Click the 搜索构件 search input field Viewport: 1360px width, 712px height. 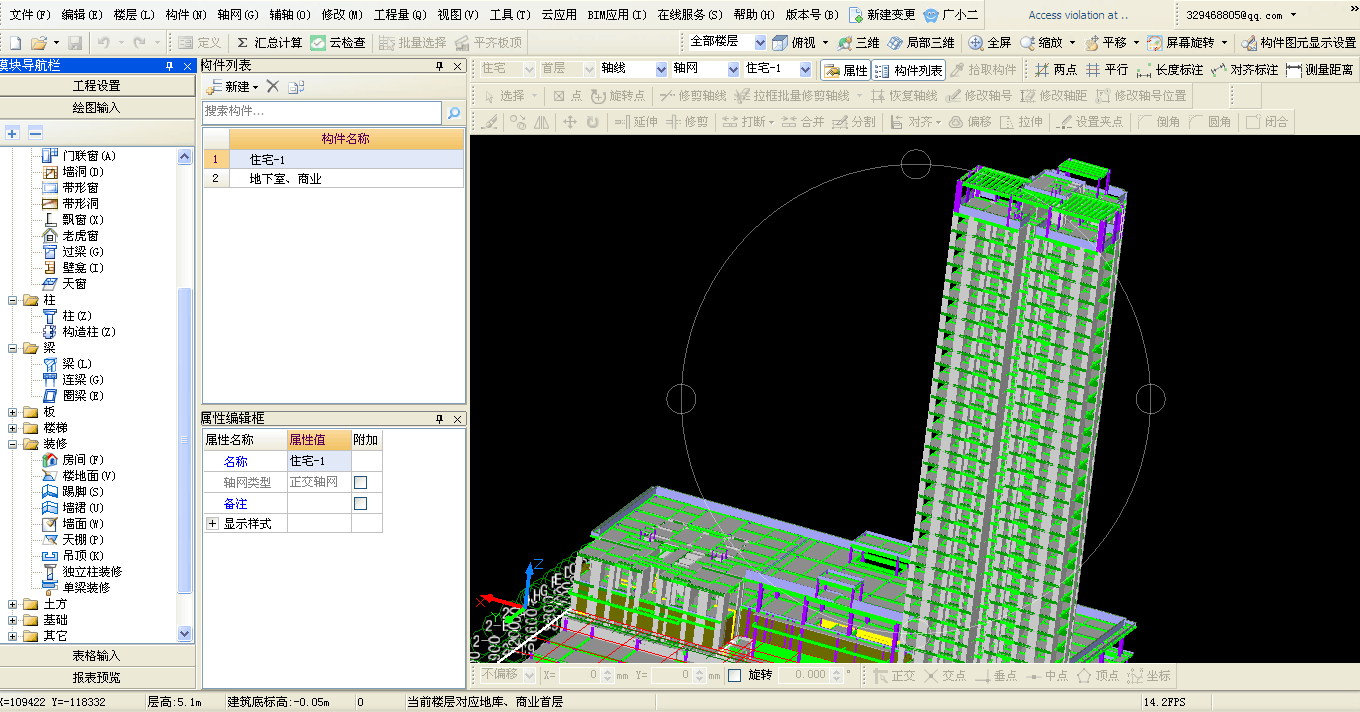click(x=321, y=112)
